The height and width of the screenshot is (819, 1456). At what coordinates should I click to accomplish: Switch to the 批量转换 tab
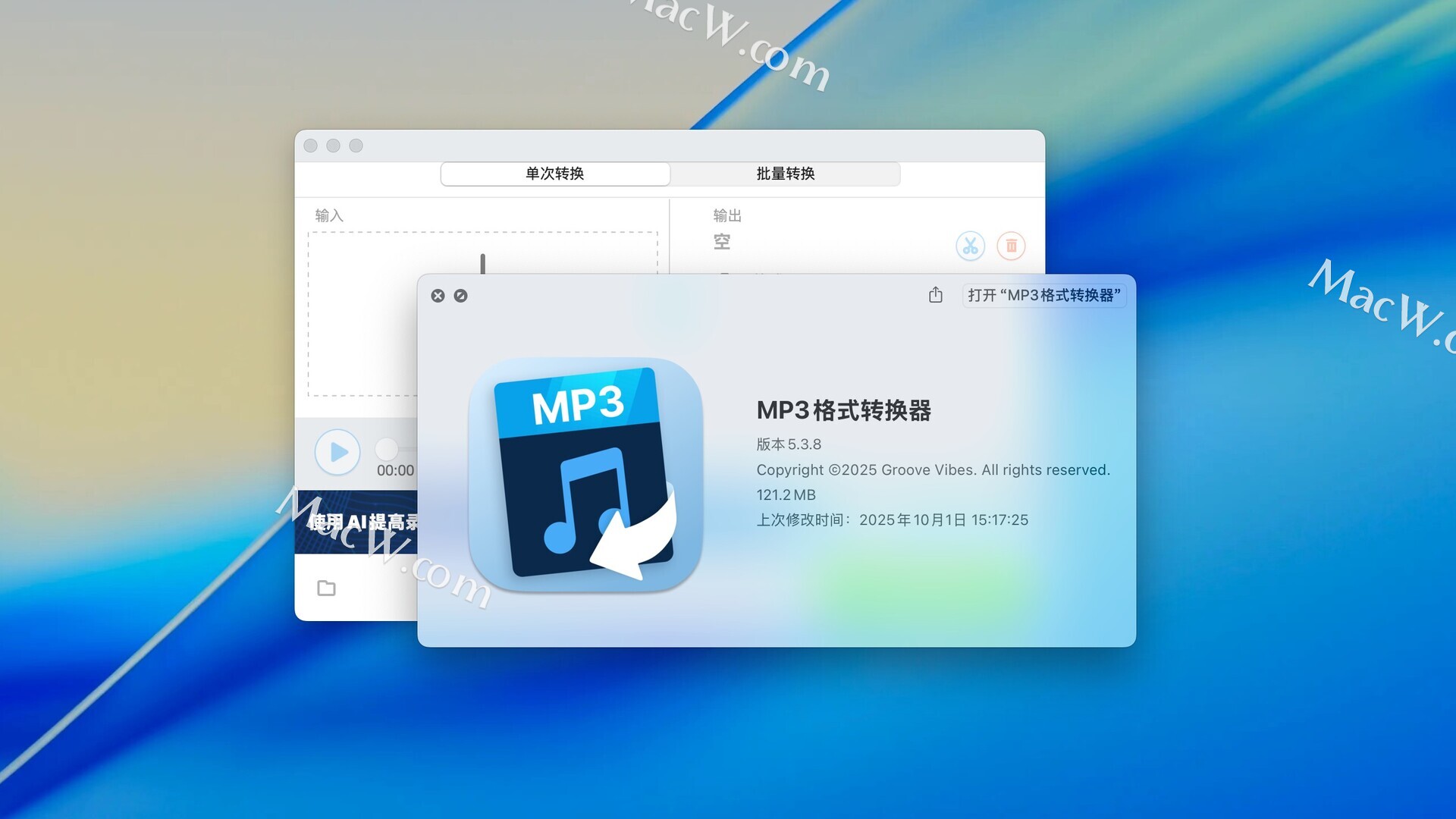(x=786, y=174)
